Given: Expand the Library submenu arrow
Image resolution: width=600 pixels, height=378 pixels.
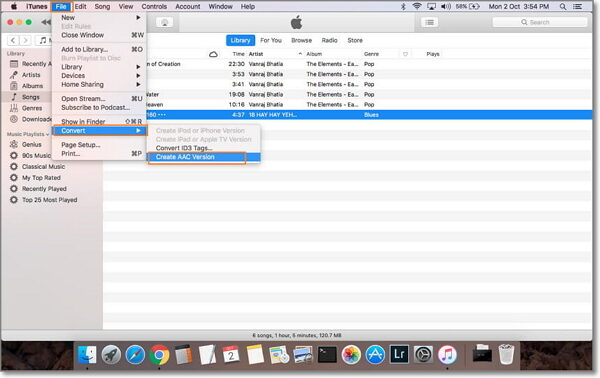Looking at the screenshot, I should (x=138, y=67).
